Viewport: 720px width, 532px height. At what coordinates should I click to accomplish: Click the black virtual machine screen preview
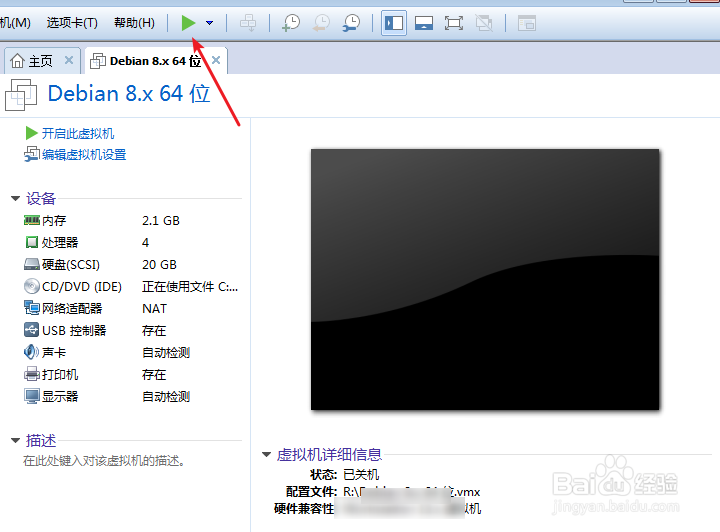click(485, 280)
